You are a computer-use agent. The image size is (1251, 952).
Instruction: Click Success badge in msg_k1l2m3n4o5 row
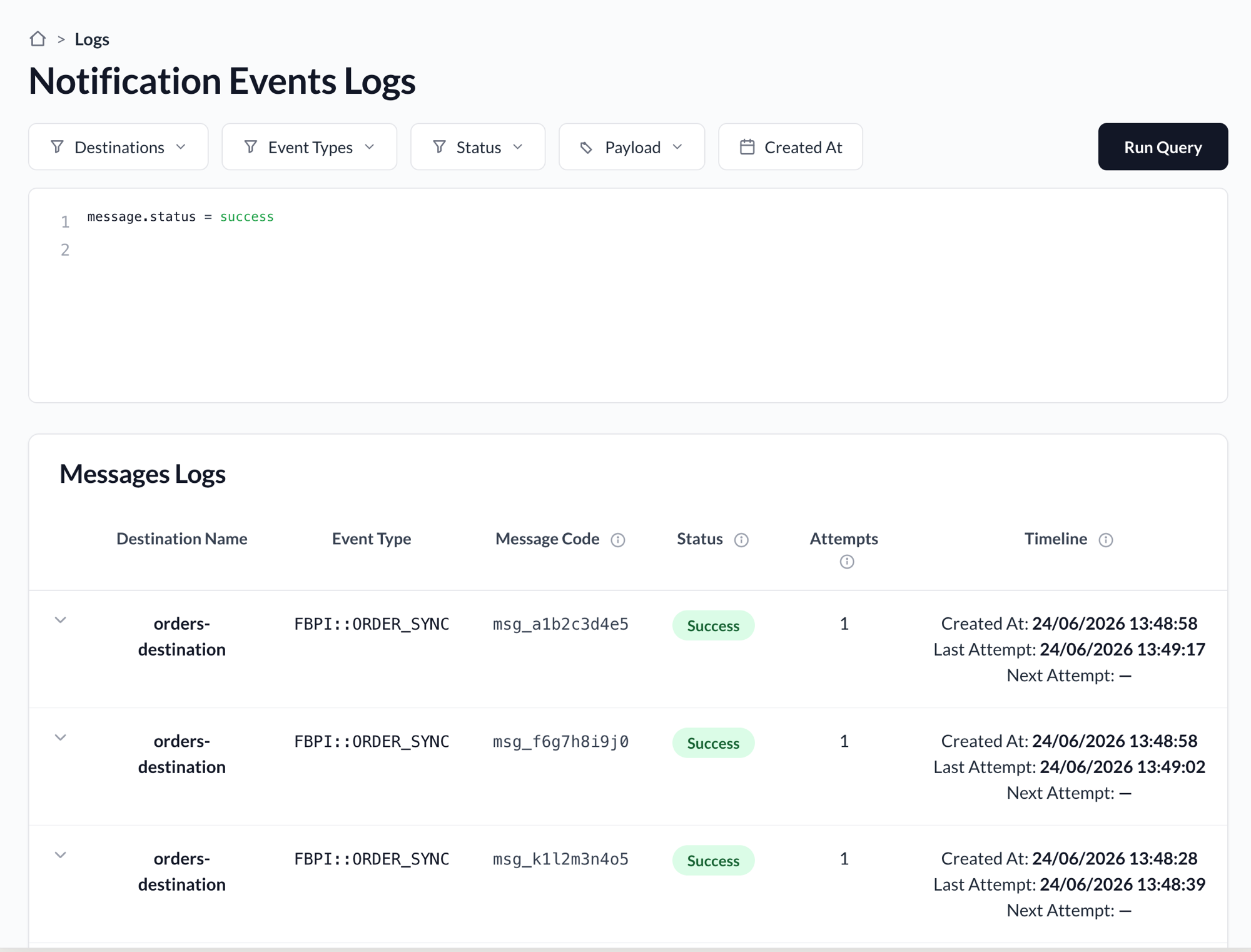pos(713,861)
